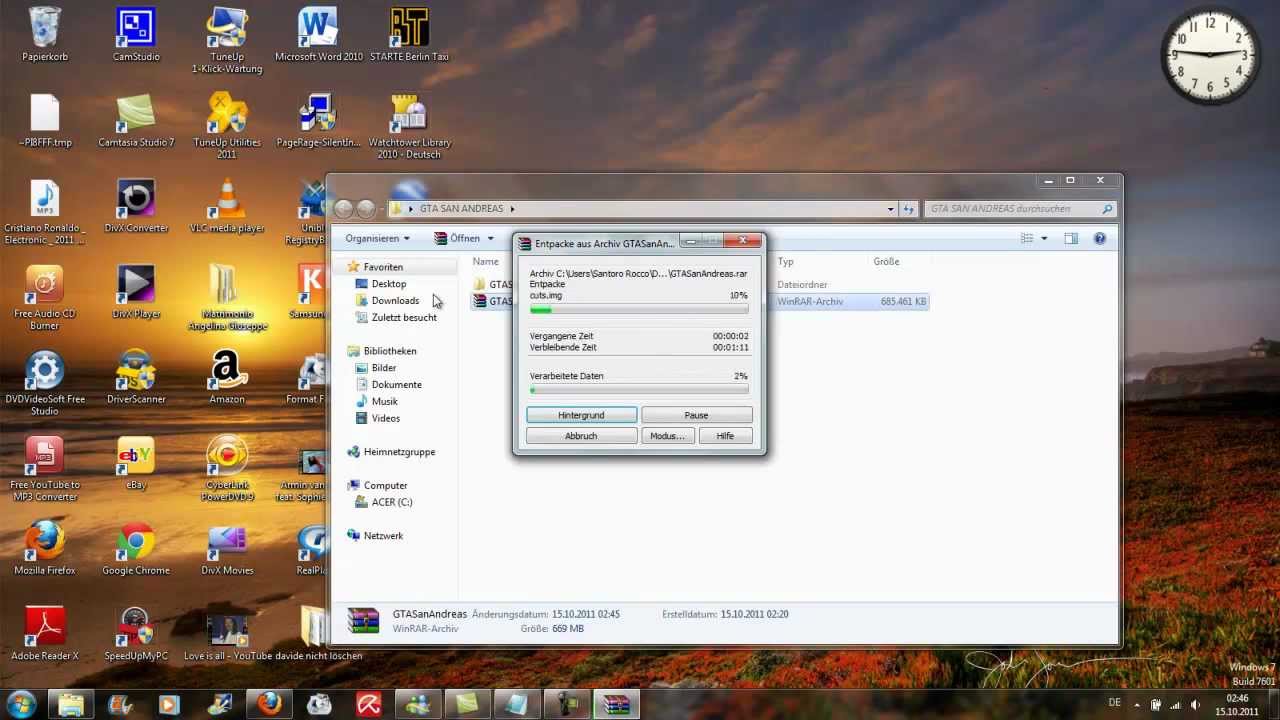Cancel extraction with the Abbruch button
Viewport: 1280px width, 720px height.
click(581, 436)
